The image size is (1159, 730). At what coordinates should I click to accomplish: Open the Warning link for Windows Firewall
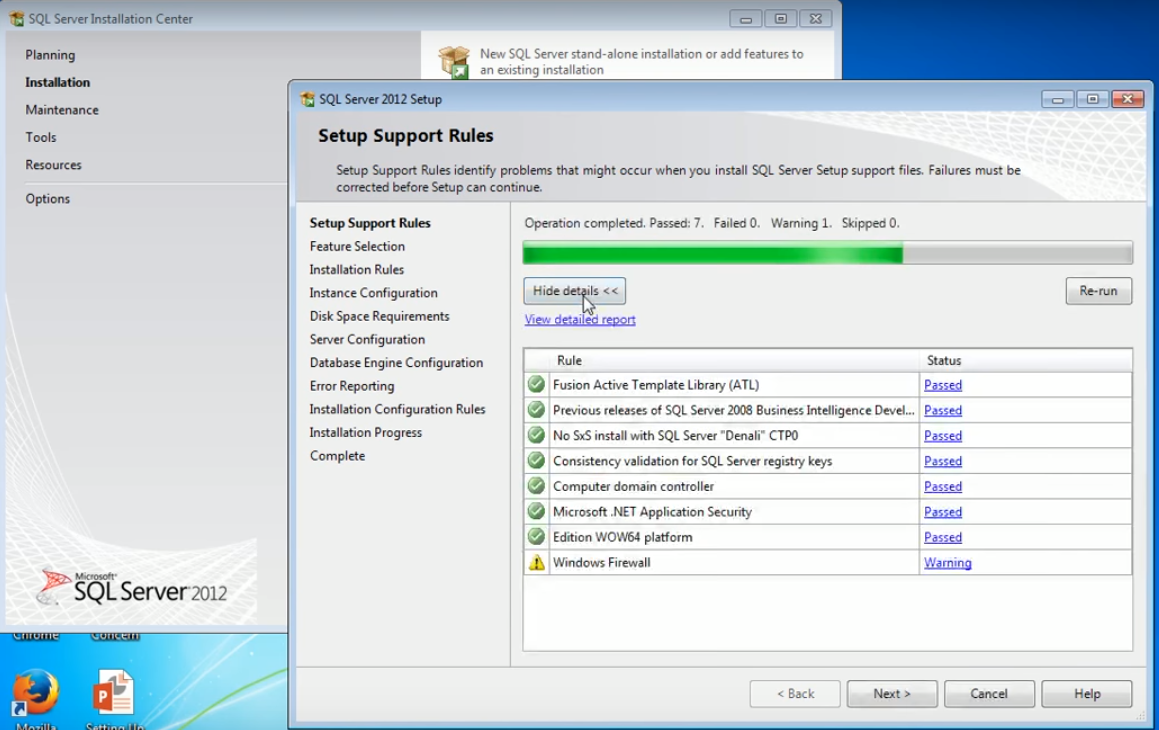click(x=948, y=562)
